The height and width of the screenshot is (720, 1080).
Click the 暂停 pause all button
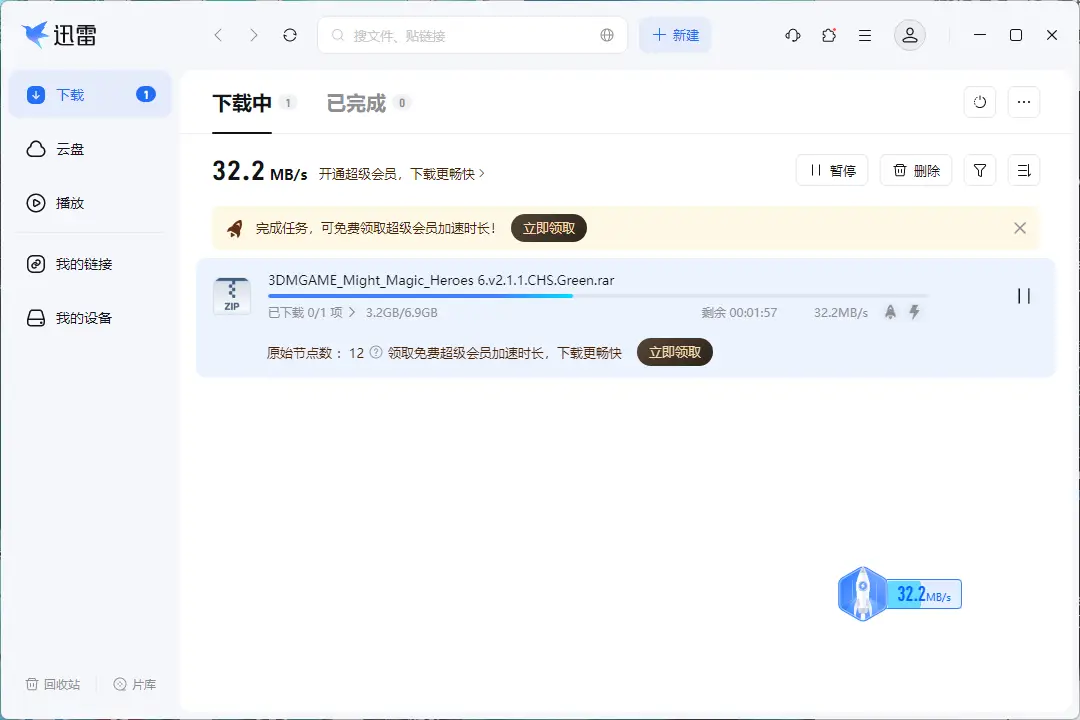(x=832, y=170)
